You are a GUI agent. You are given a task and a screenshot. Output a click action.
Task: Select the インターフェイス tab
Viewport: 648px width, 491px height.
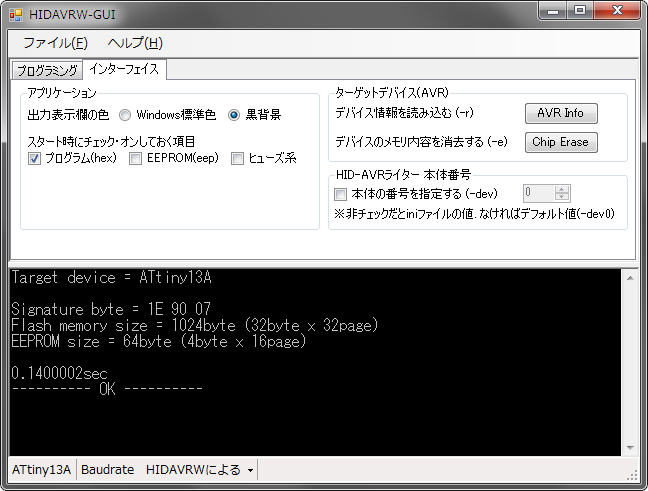(124, 69)
